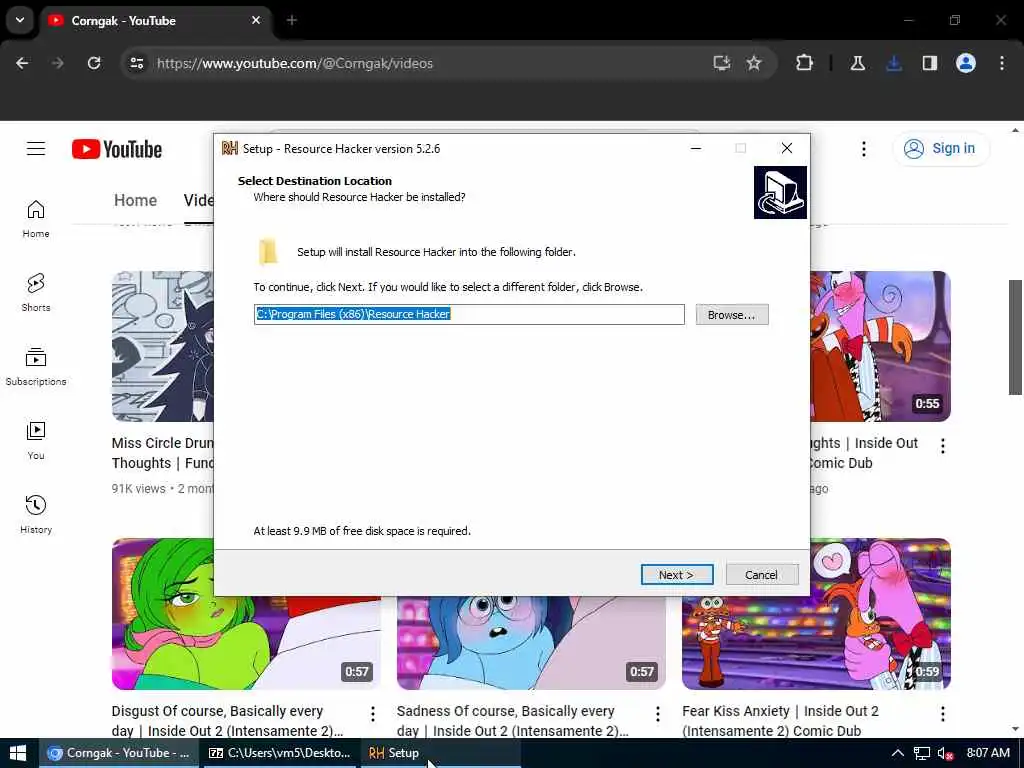Click the destination folder path field
Screen dimensions: 1024x768
(x=469, y=314)
